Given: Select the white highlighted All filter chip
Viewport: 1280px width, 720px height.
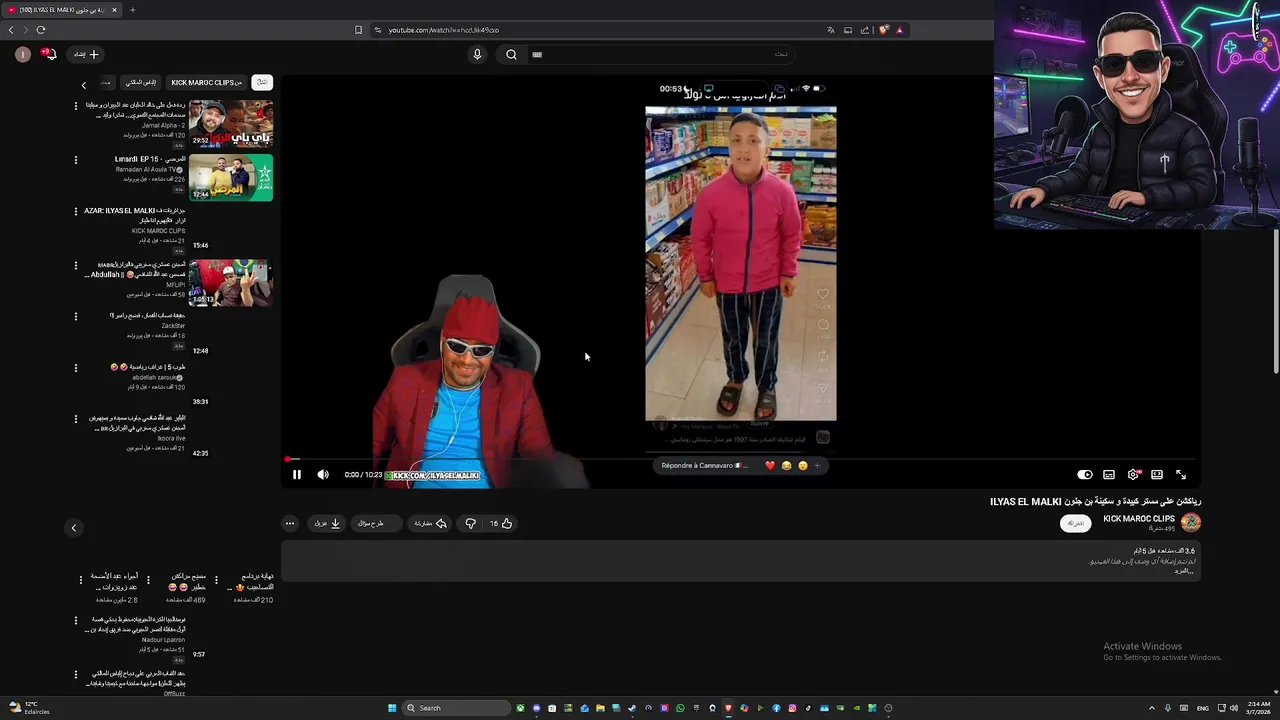Looking at the screenshot, I should [262, 82].
